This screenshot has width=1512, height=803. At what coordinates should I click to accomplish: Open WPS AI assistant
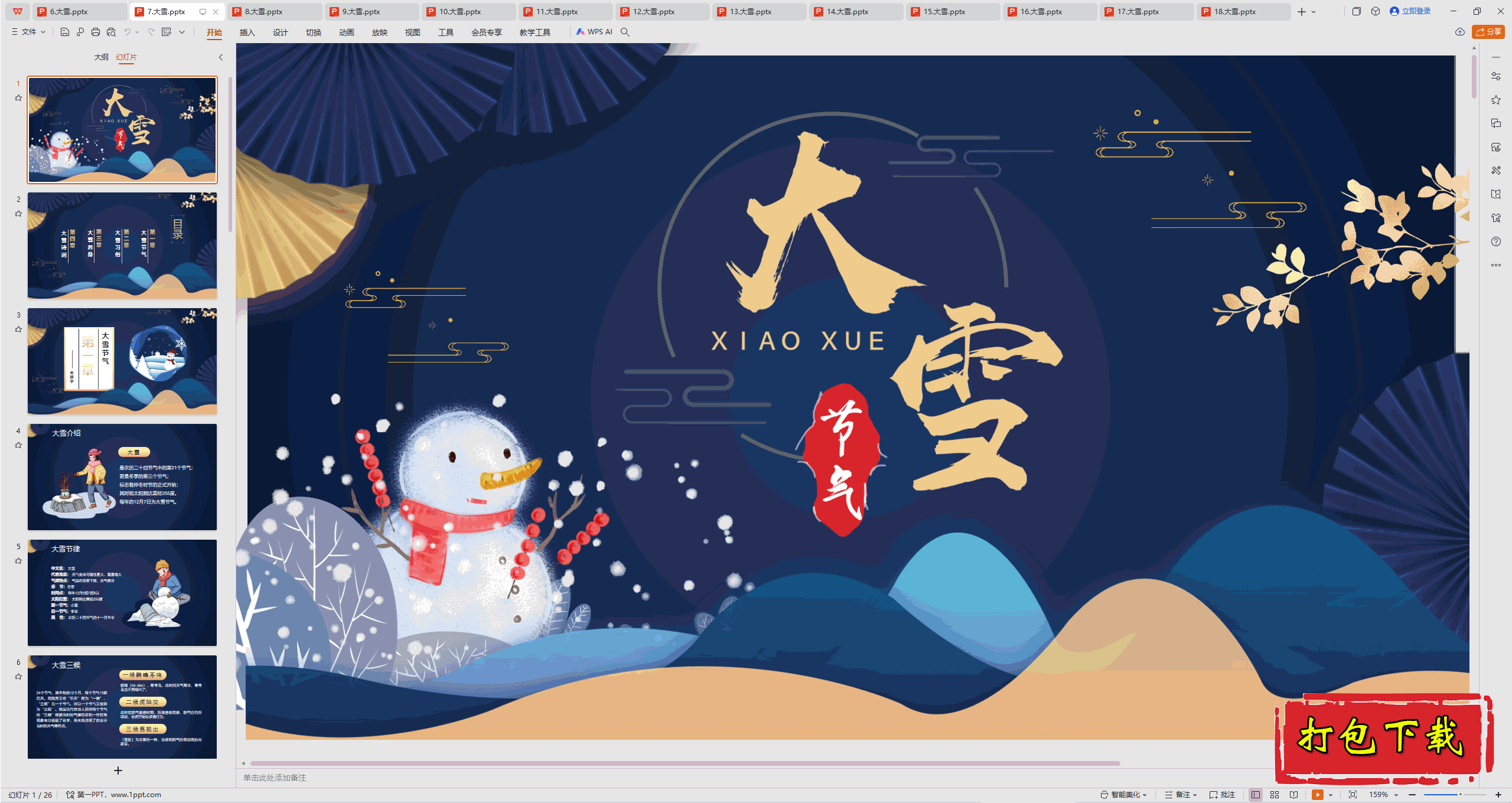click(x=595, y=32)
